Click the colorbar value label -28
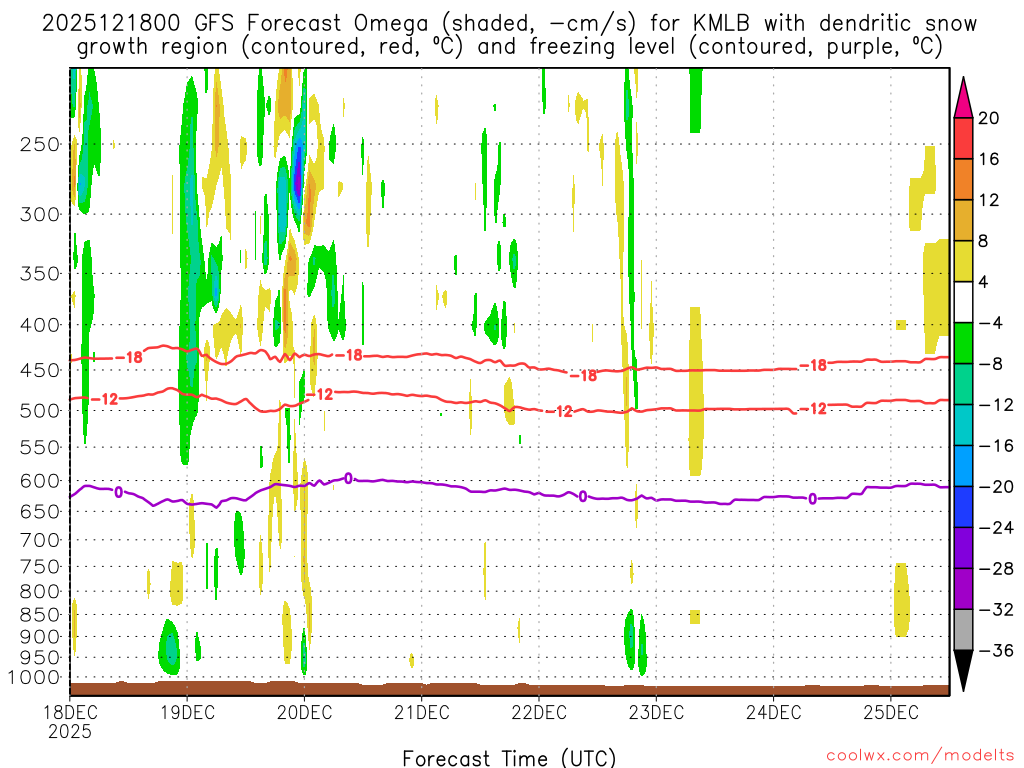This screenshot has height=768, width=1024. pos(996,569)
